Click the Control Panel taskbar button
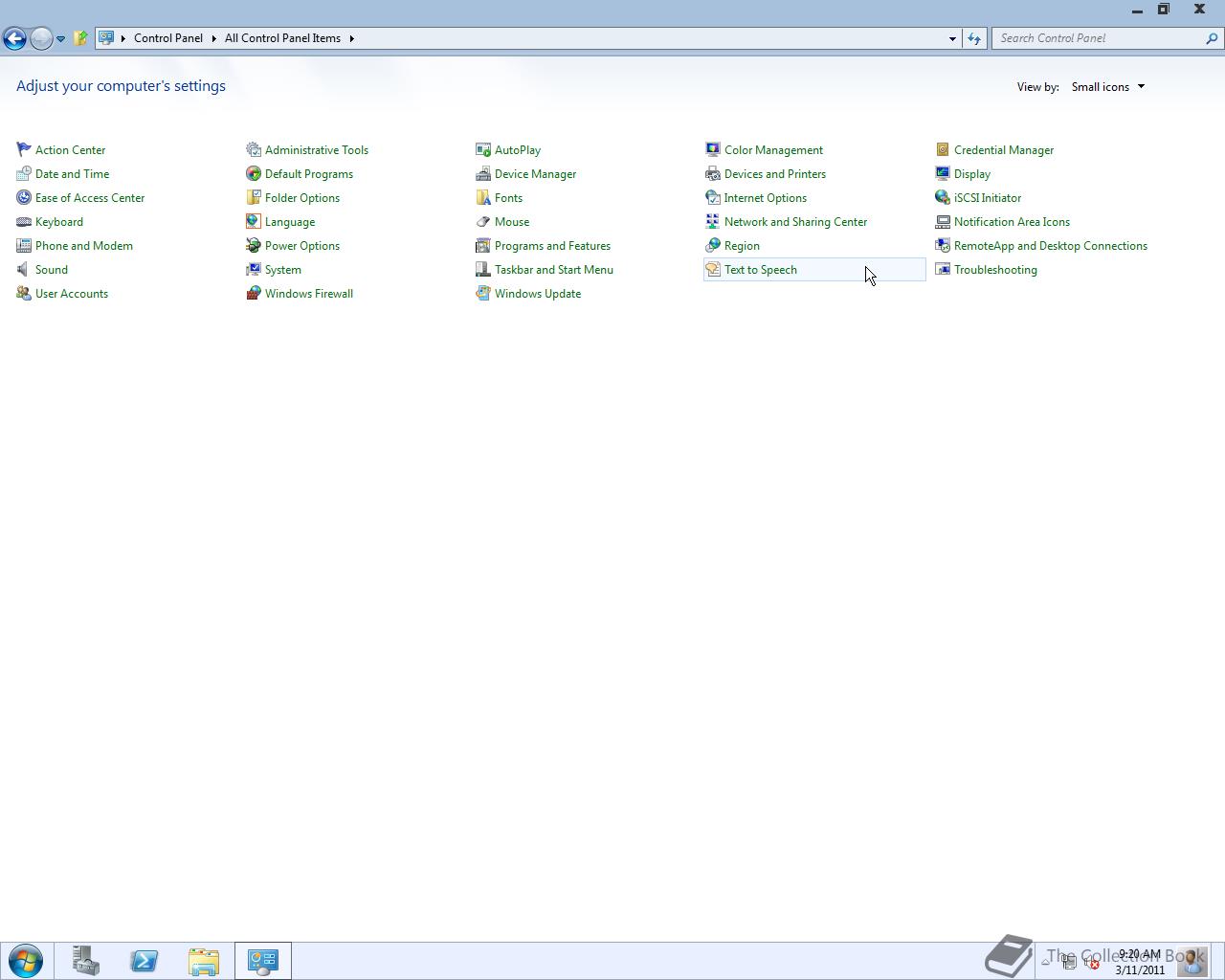Image resolution: width=1225 pixels, height=980 pixels. 263,961
